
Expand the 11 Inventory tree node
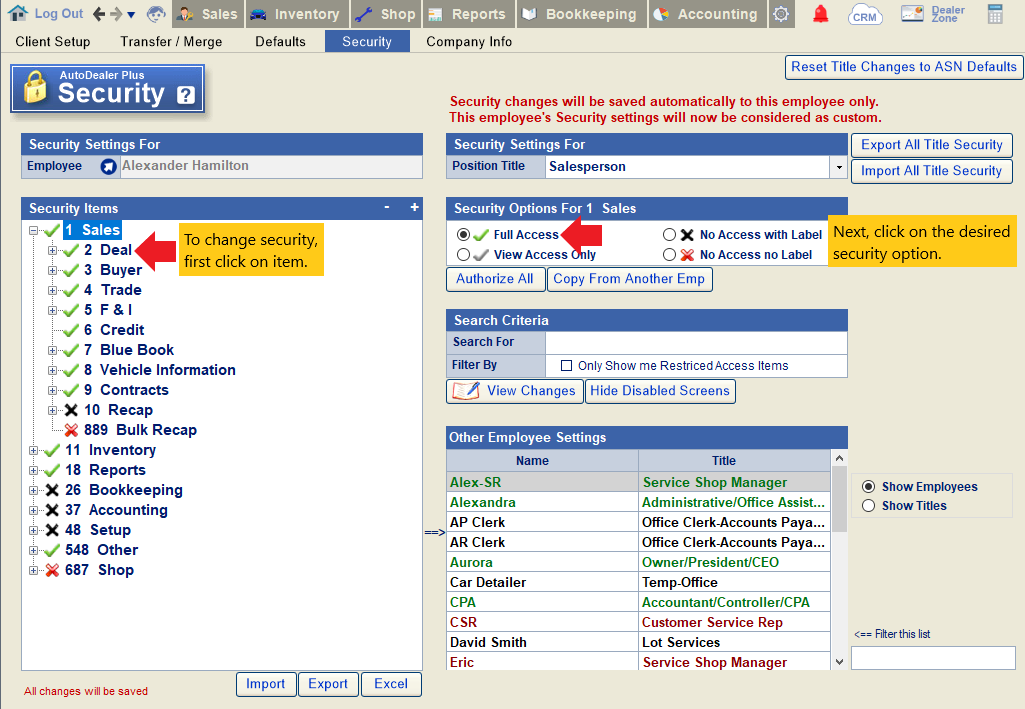tap(33, 450)
